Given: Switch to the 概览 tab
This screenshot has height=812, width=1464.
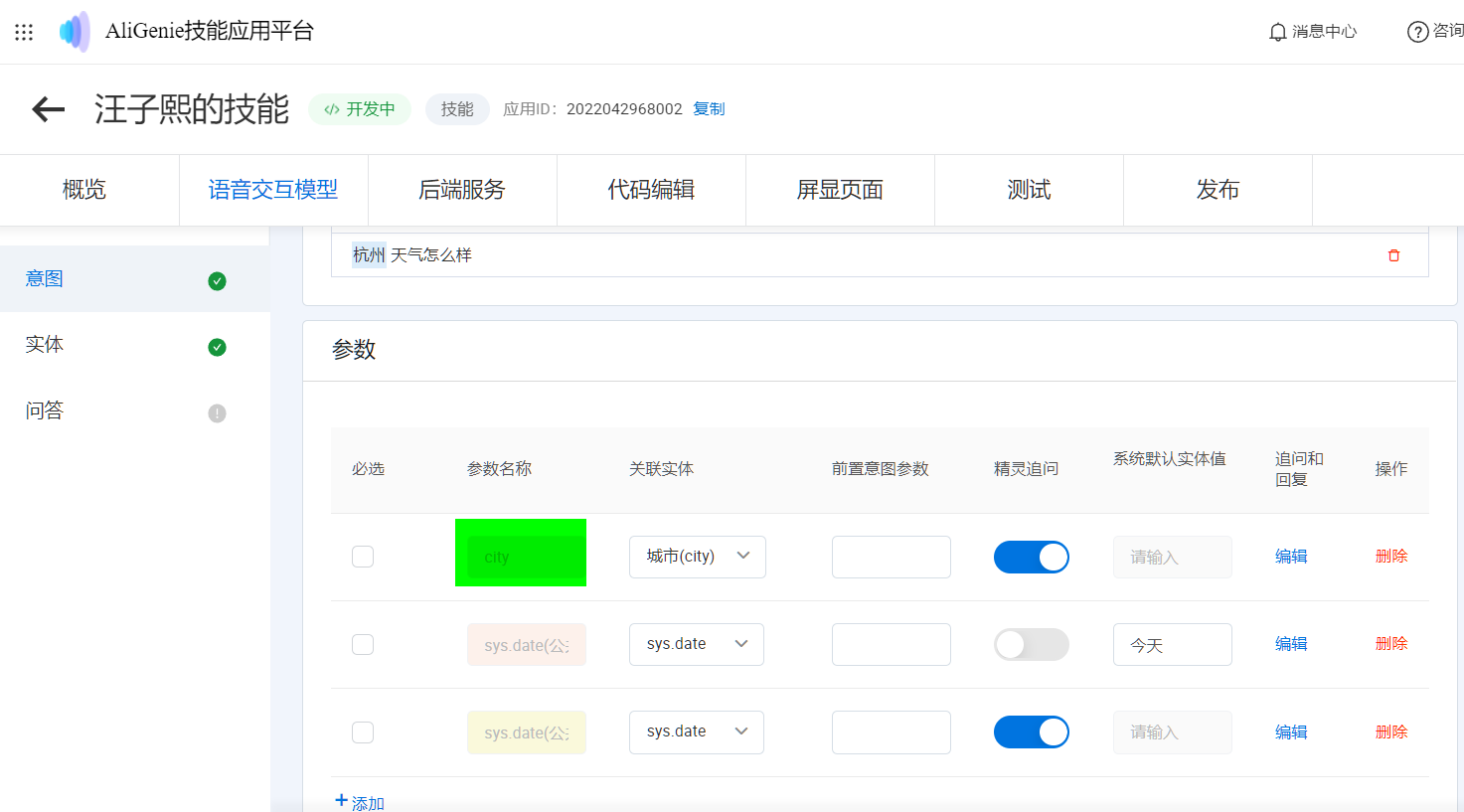Looking at the screenshot, I should coord(84,190).
